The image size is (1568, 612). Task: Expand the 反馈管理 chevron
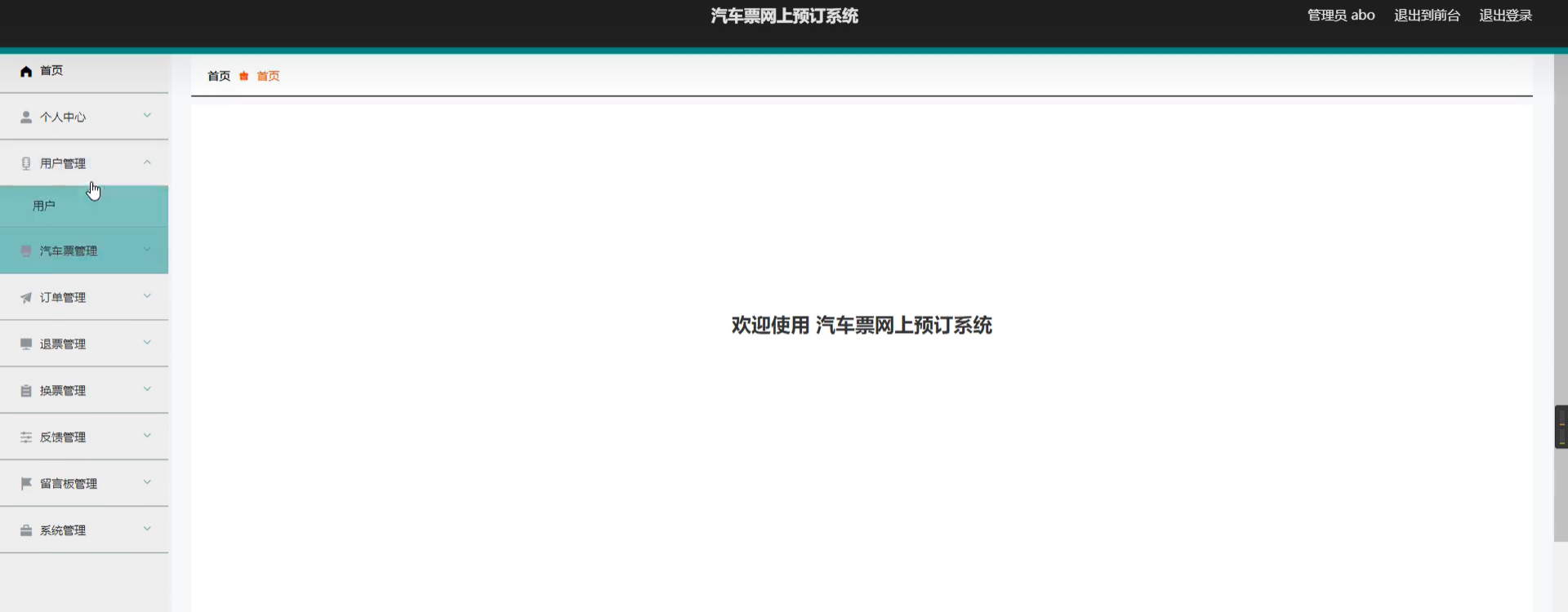tap(147, 436)
